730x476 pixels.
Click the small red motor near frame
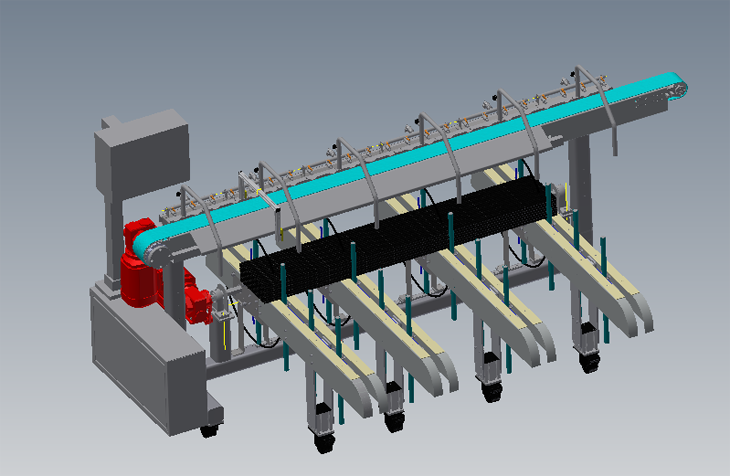(200, 302)
